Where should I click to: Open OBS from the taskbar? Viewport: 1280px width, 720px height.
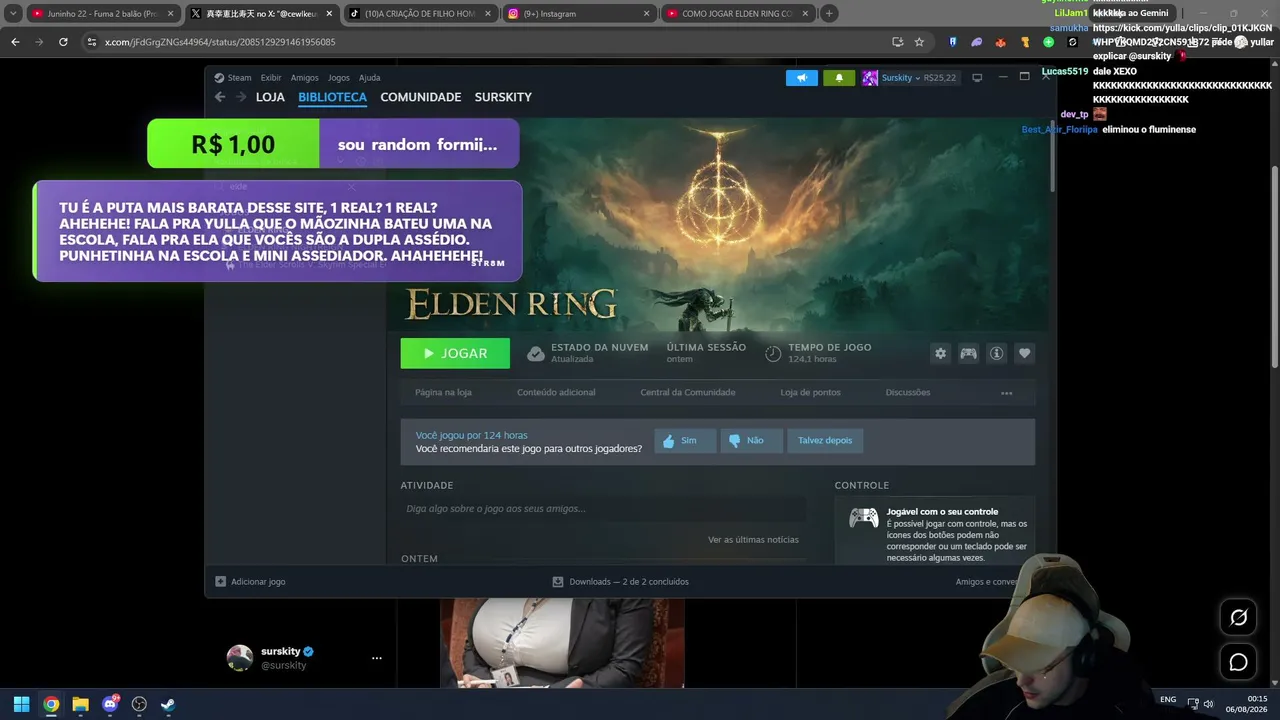[x=139, y=704]
